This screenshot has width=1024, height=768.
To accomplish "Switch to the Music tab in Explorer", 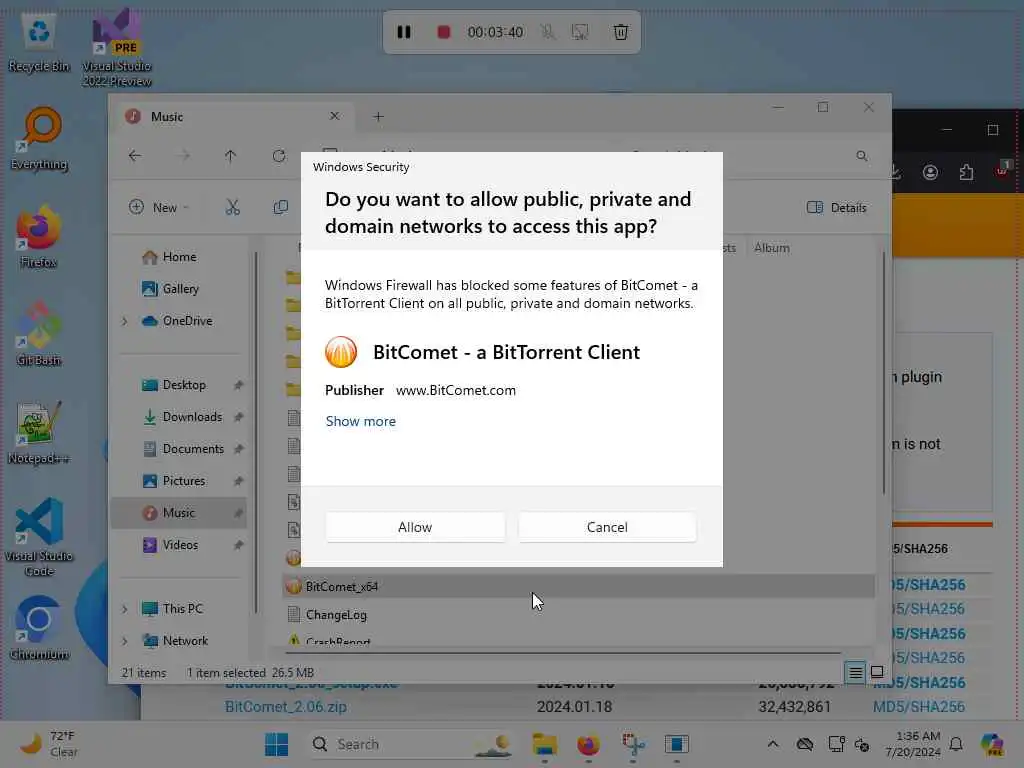I will [x=232, y=117].
